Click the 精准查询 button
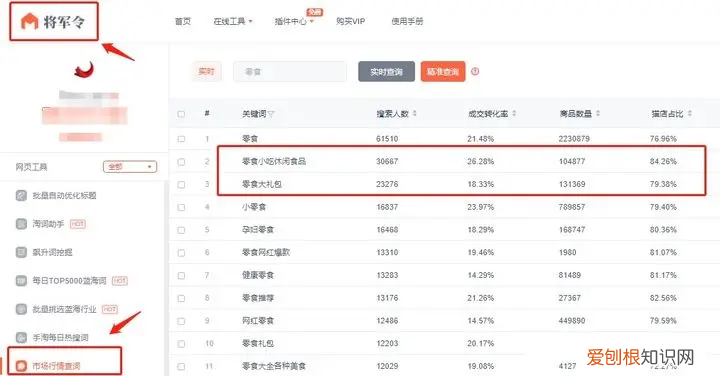The width and height of the screenshot is (720, 376). point(443,72)
